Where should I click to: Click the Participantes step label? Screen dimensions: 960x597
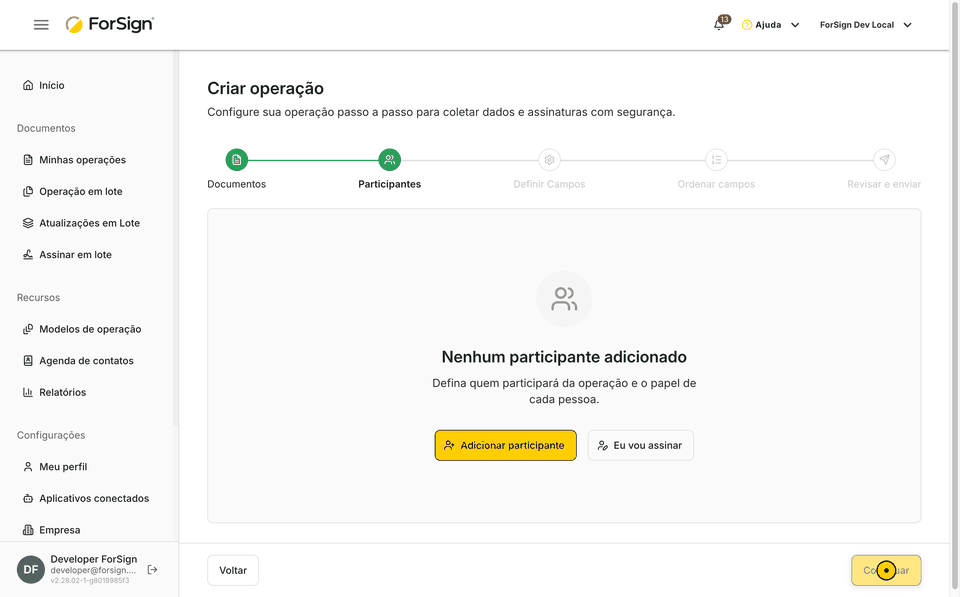pyautogui.click(x=389, y=184)
